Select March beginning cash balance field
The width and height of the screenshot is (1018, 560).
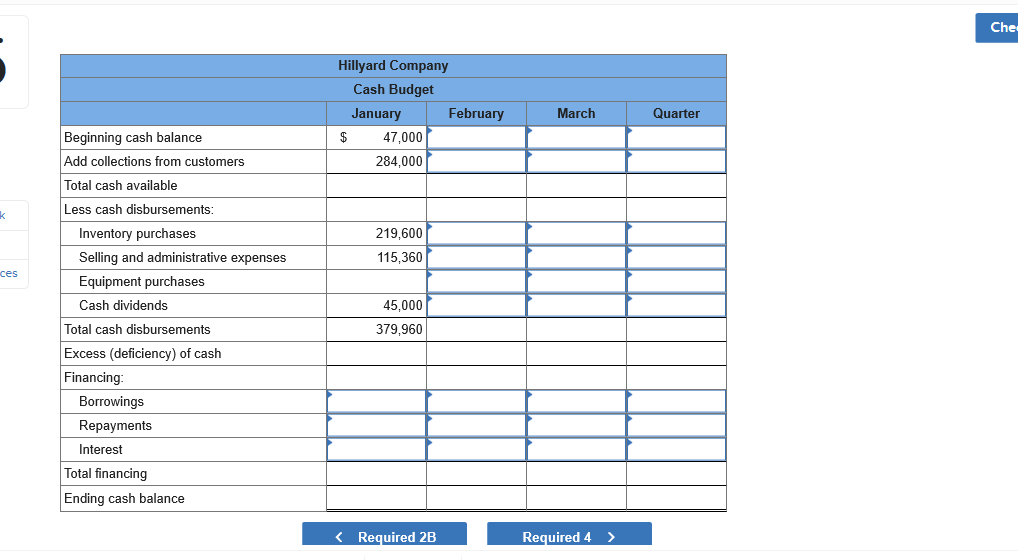pos(577,138)
